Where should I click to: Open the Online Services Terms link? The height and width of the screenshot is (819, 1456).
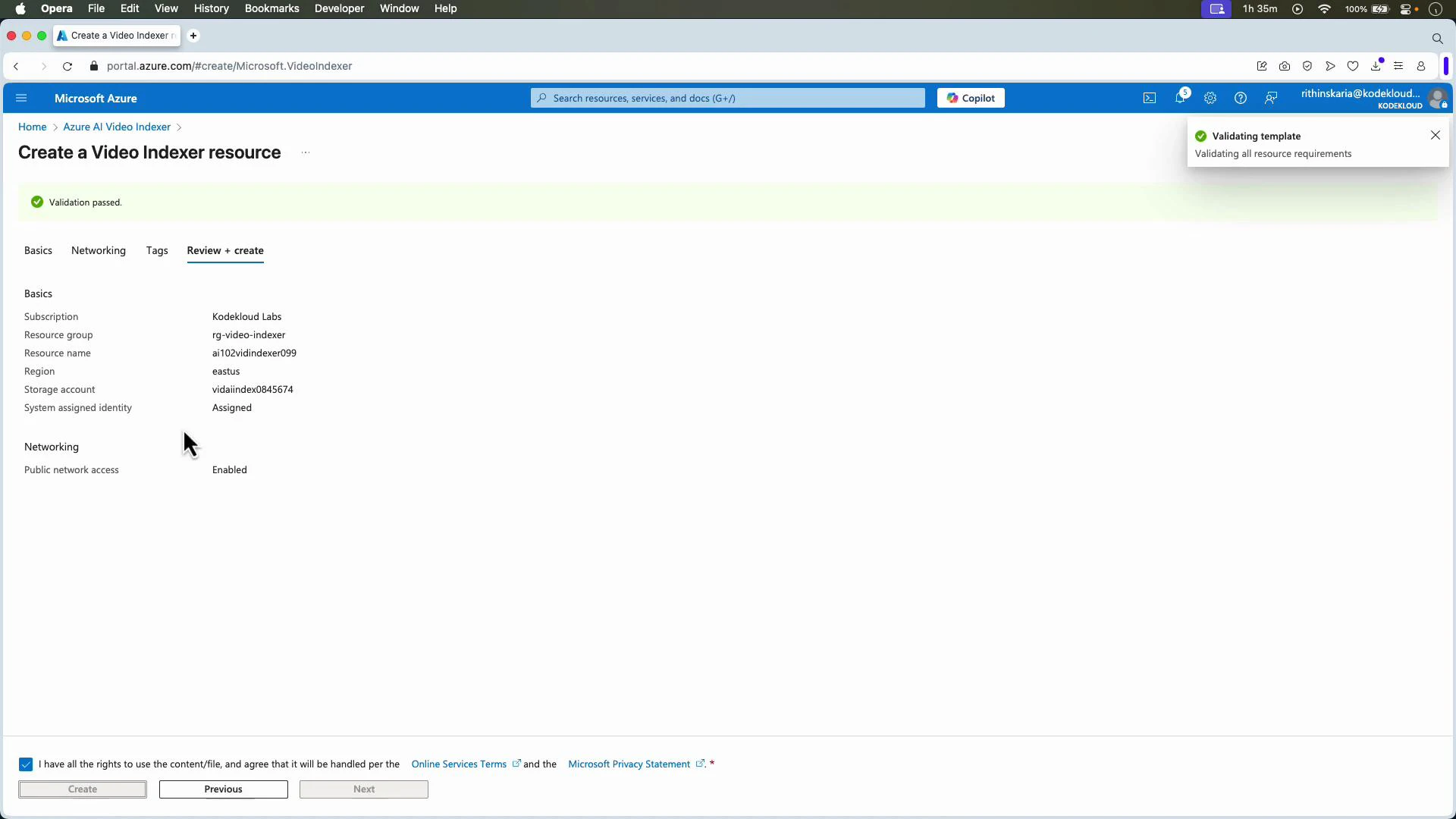tap(460, 764)
